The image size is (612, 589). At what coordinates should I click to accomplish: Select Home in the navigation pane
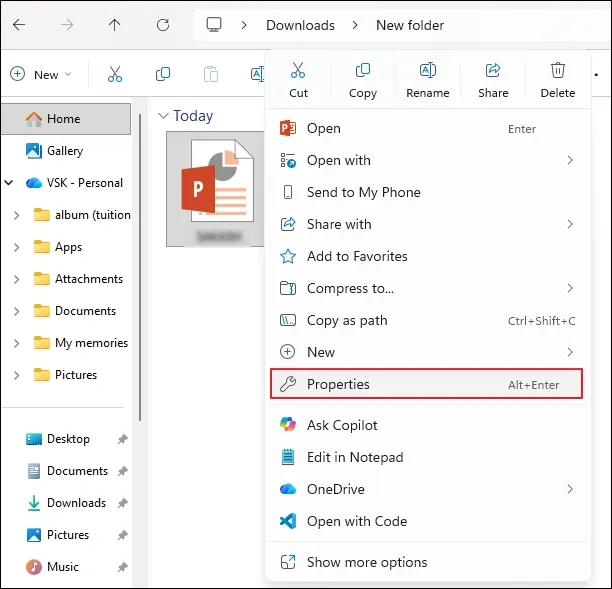pos(66,119)
